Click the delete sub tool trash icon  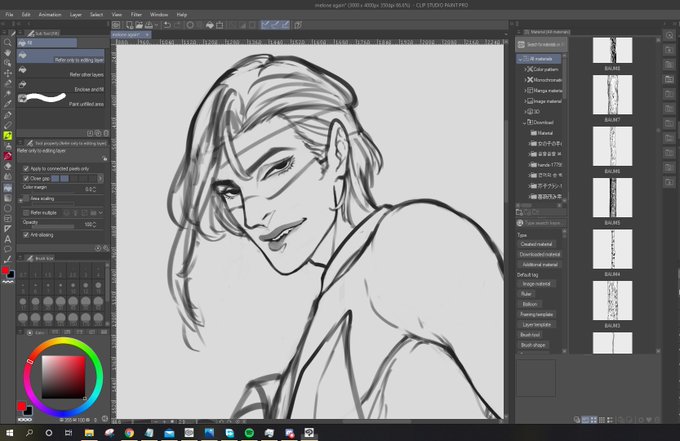click(x=106, y=134)
